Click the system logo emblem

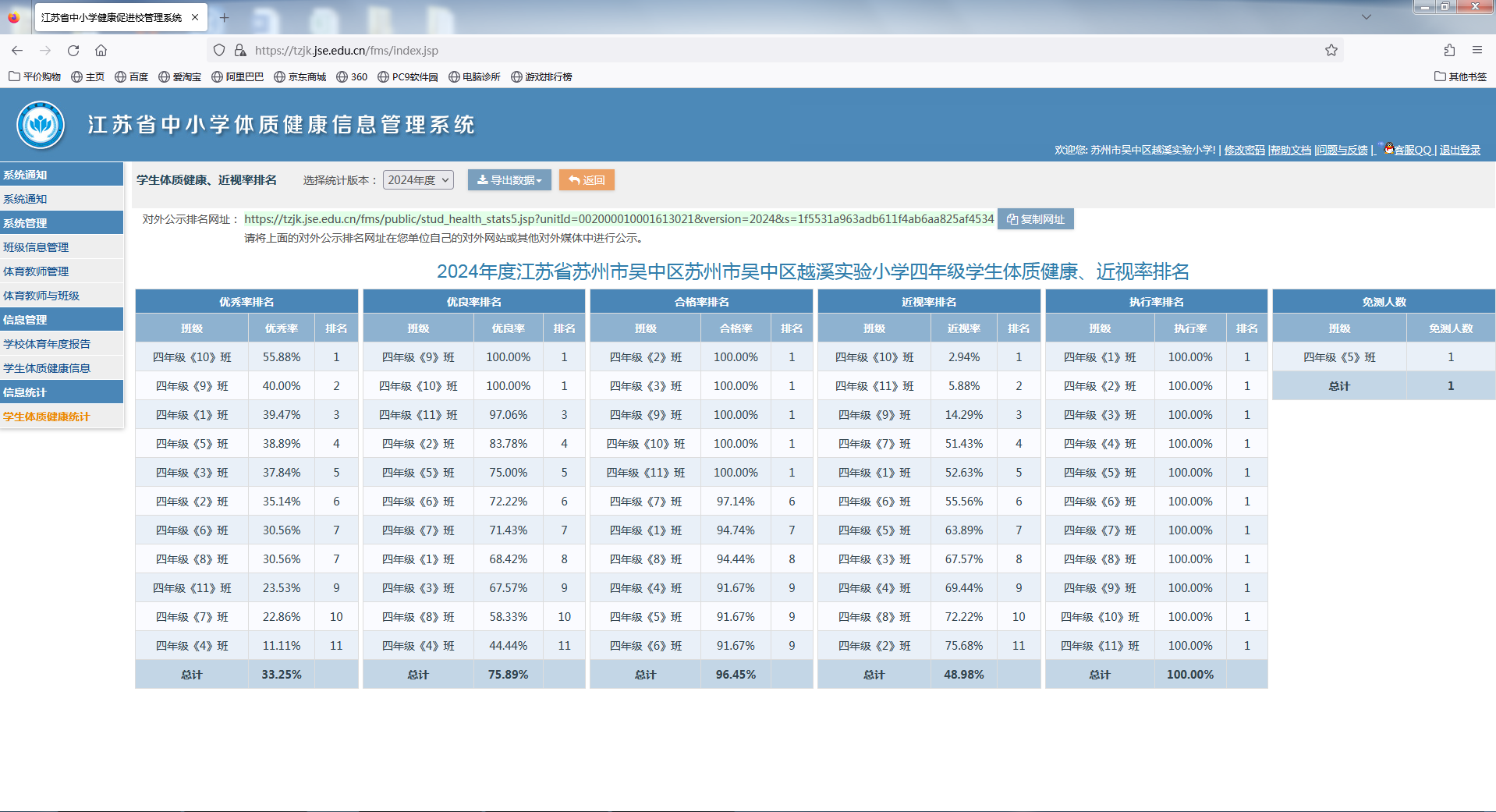tap(41, 125)
